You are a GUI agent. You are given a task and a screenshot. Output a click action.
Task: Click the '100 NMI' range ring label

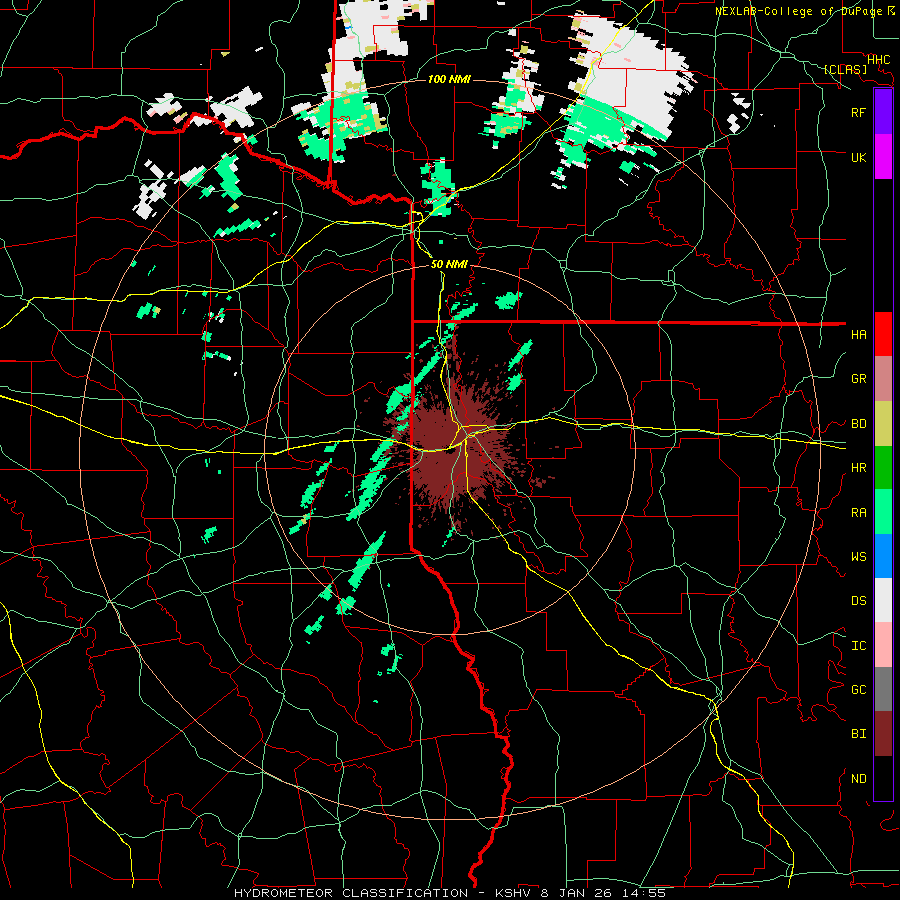click(x=449, y=79)
